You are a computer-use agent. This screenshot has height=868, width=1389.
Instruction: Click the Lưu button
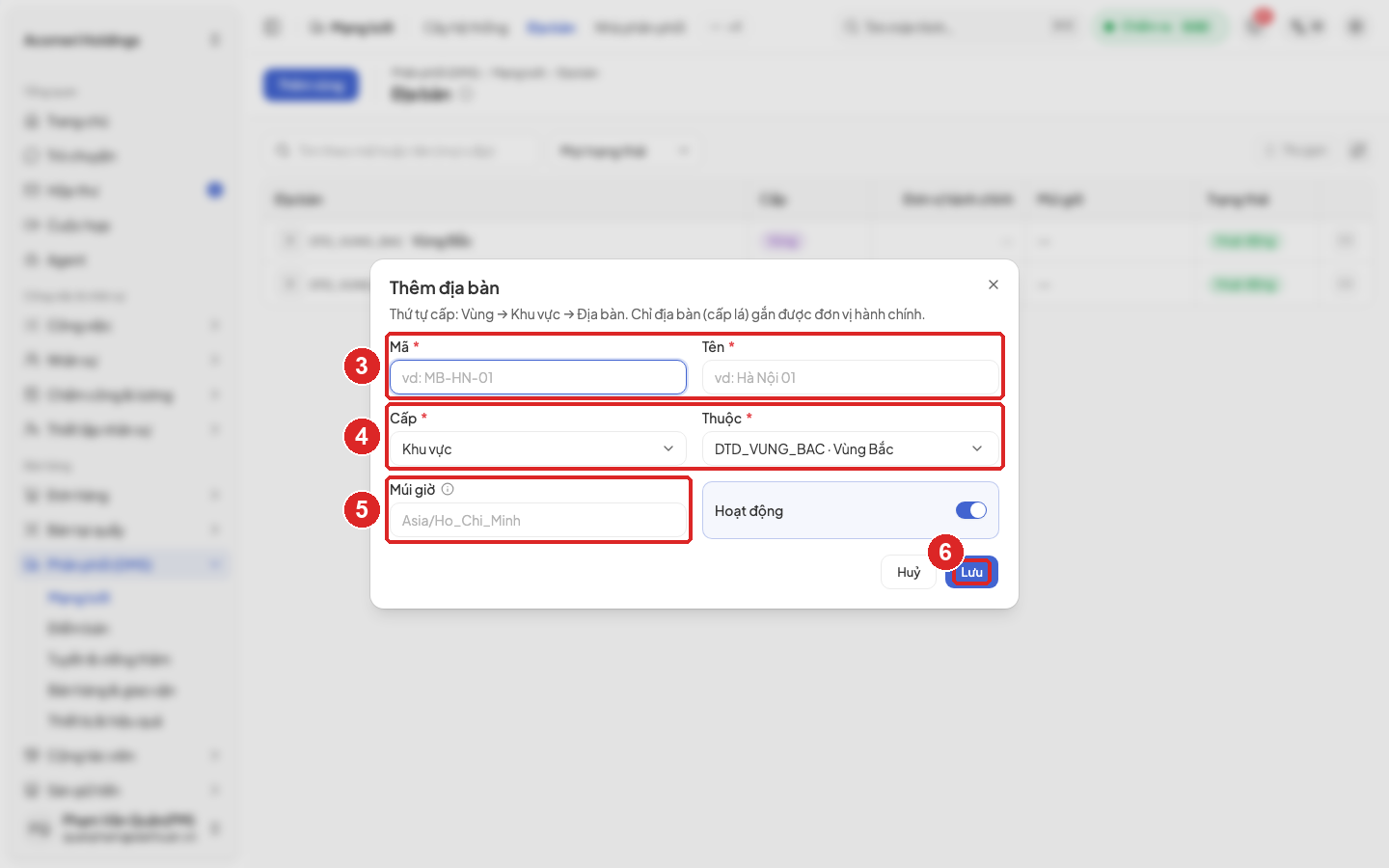[971, 572]
